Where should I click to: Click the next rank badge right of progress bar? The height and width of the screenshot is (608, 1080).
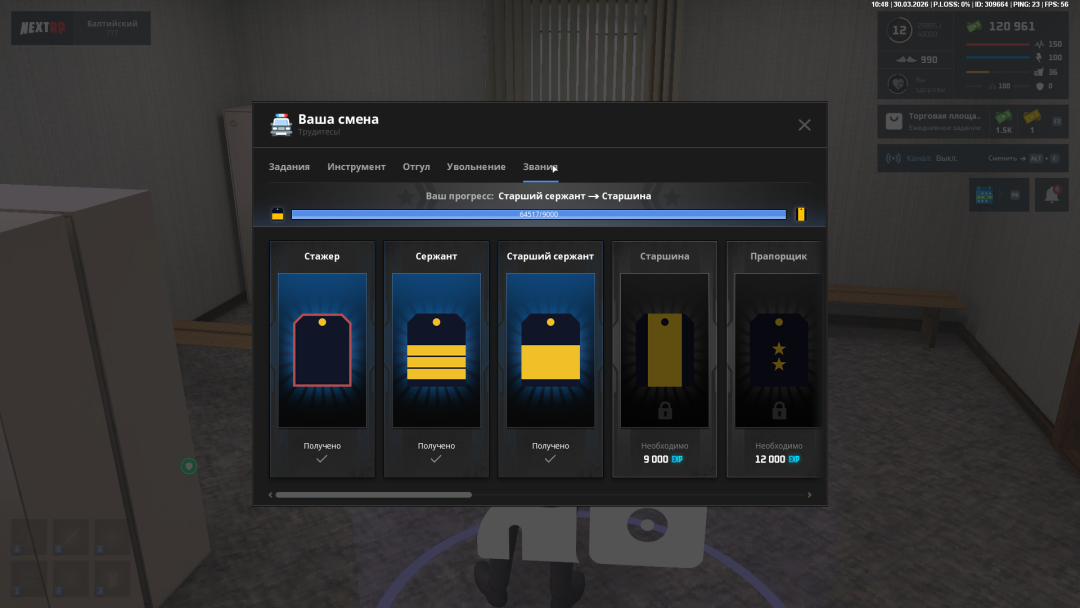point(800,214)
